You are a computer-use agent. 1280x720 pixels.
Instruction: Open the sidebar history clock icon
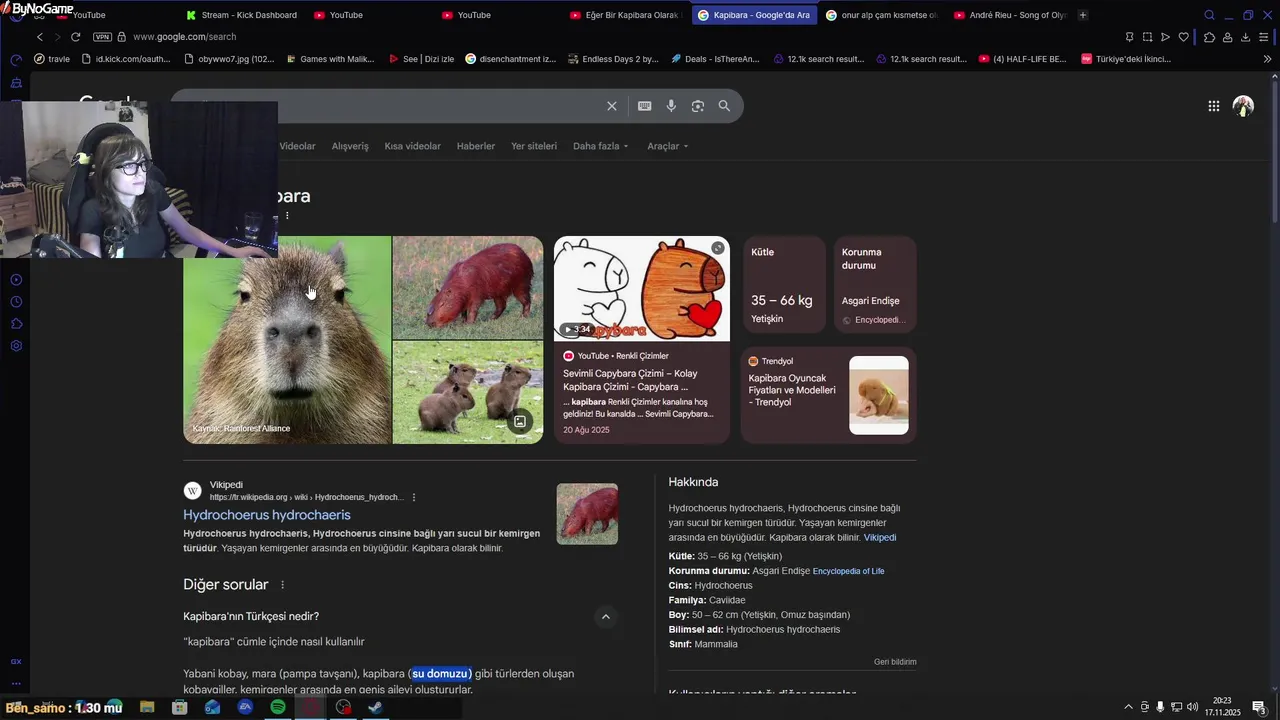pyautogui.click(x=16, y=302)
